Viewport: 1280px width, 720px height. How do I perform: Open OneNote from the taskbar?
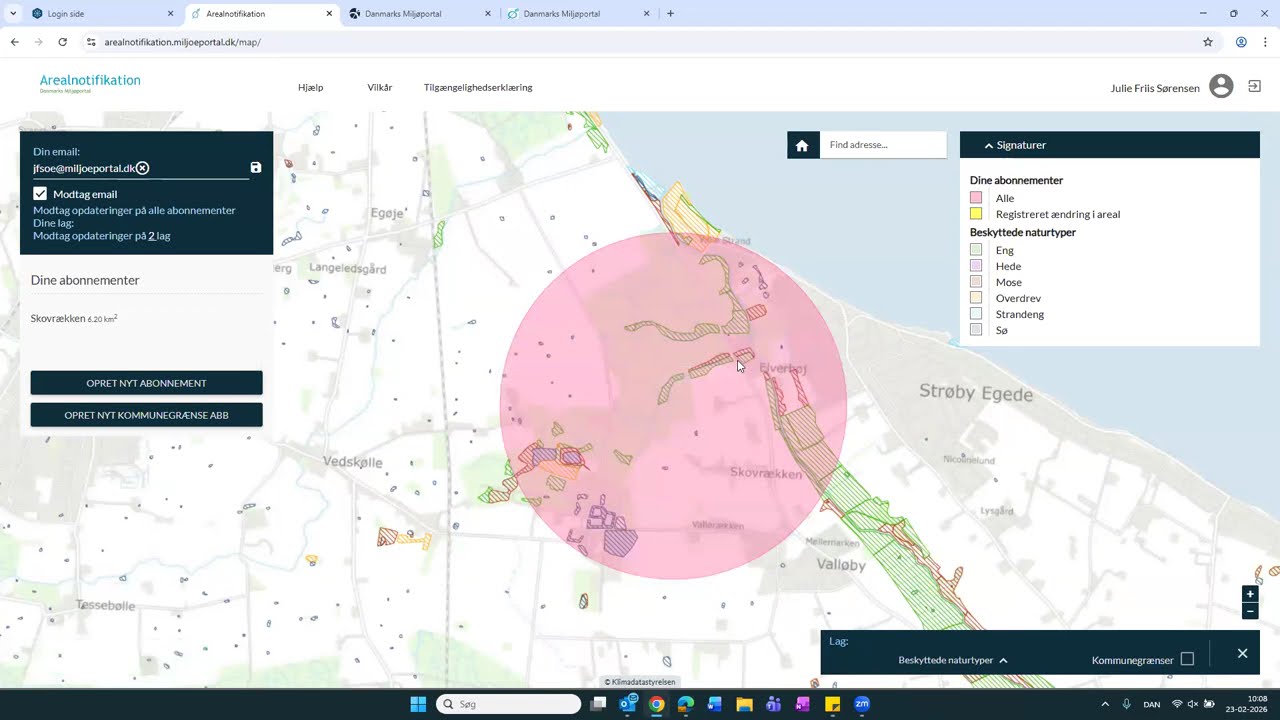[x=802, y=704]
